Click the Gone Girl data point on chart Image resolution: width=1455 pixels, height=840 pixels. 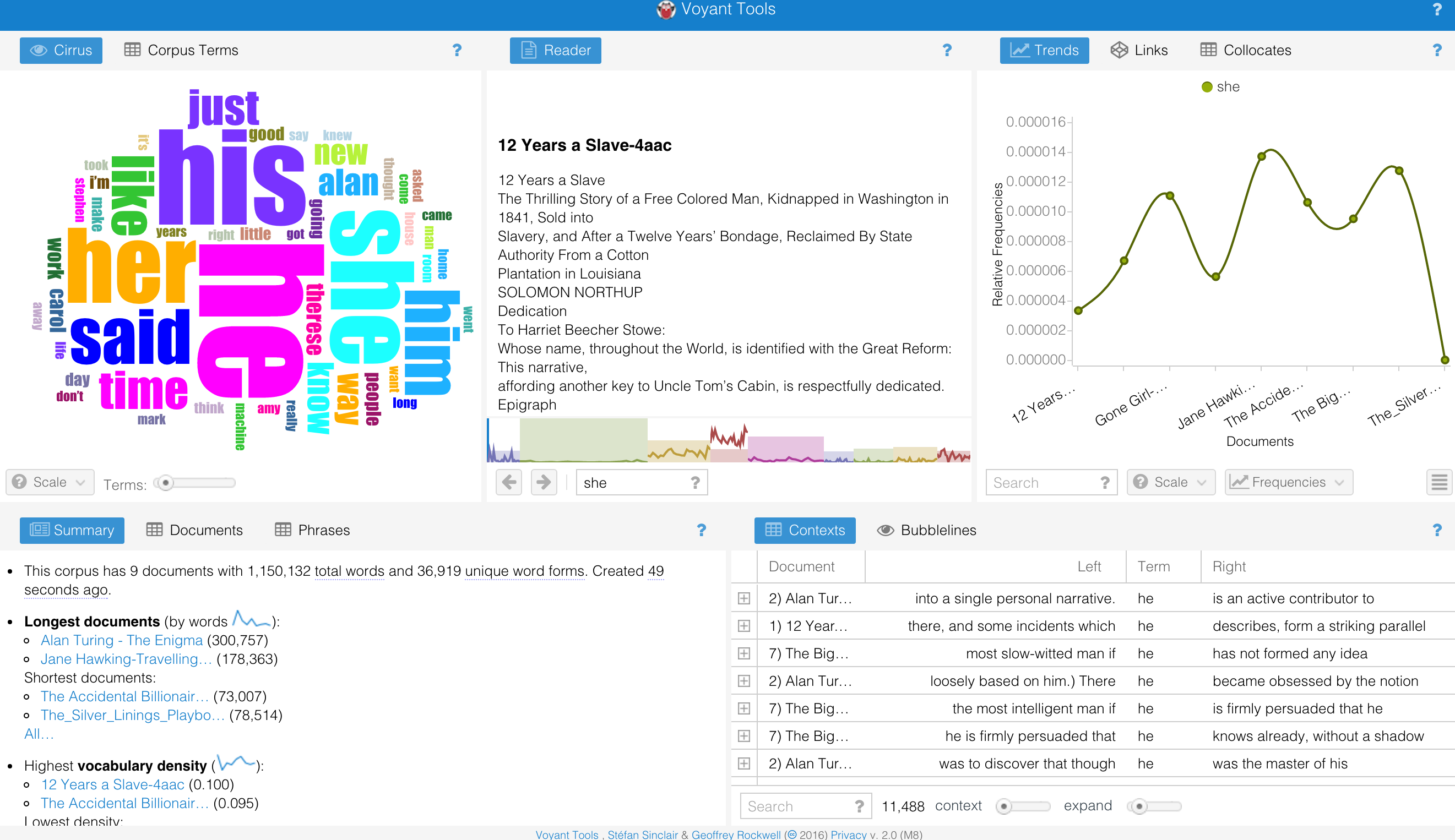(1170, 195)
